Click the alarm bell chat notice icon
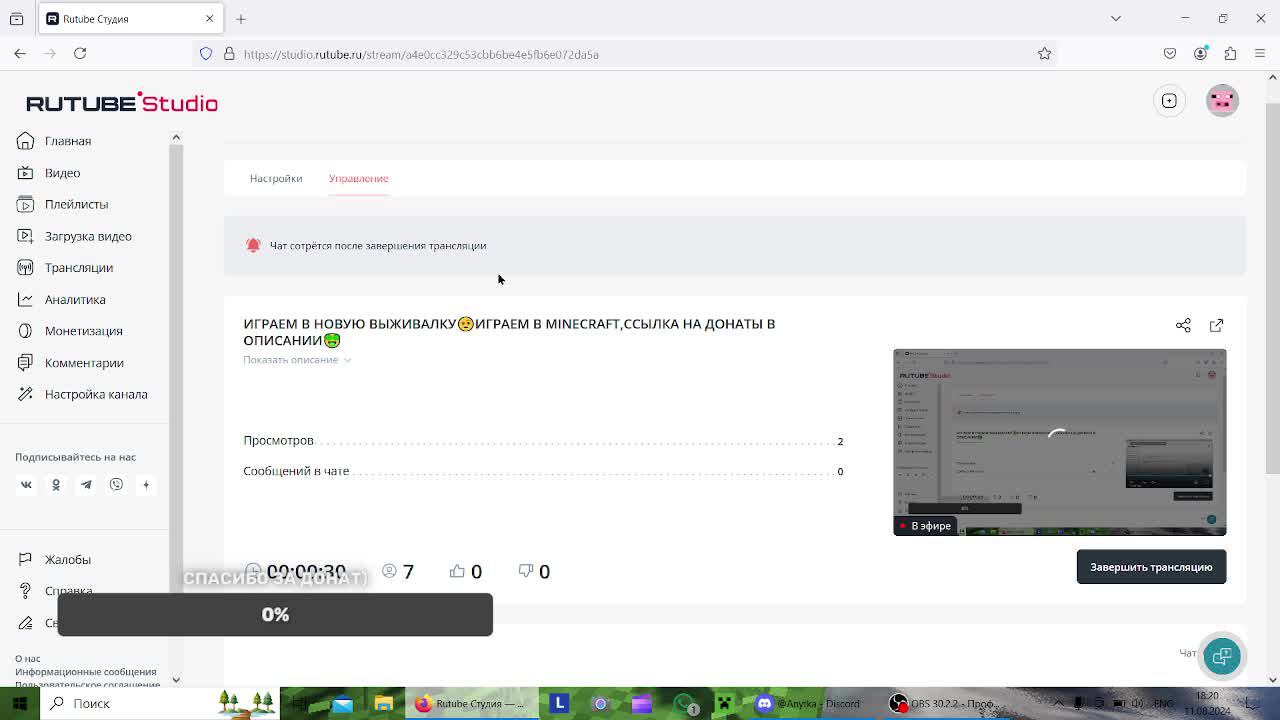 tap(253, 245)
